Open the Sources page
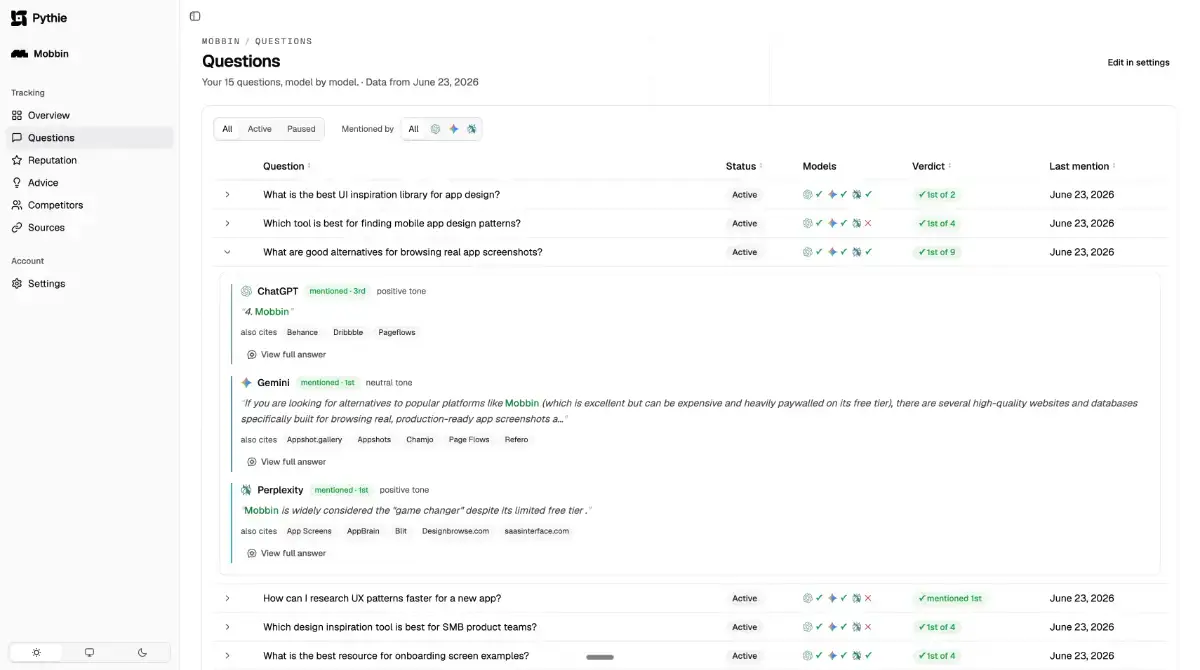This screenshot has height=670, width=1200. pyautogui.click(x=90, y=228)
